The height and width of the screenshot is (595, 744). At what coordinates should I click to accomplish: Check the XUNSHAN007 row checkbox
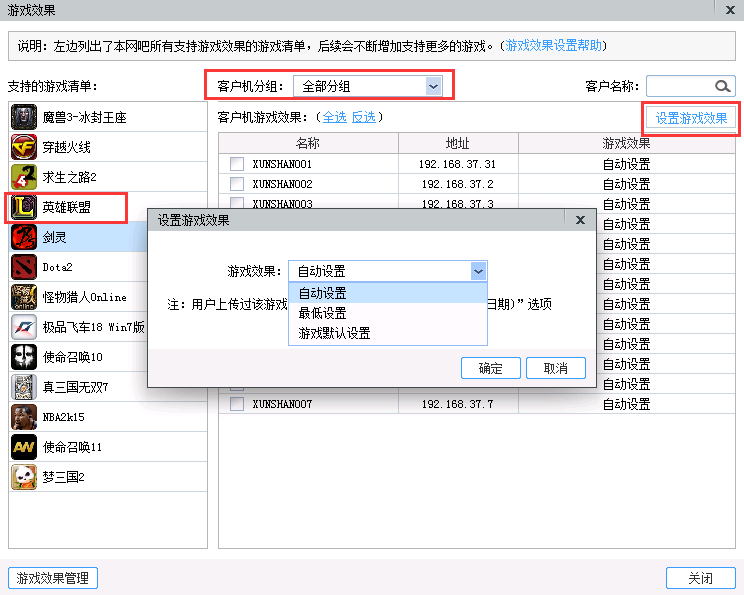[237, 404]
